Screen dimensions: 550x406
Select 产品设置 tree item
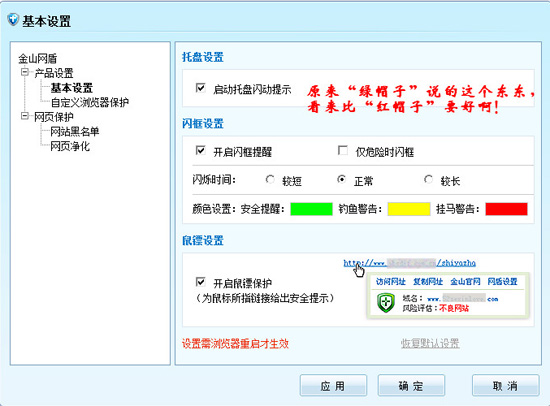(54, 73)
